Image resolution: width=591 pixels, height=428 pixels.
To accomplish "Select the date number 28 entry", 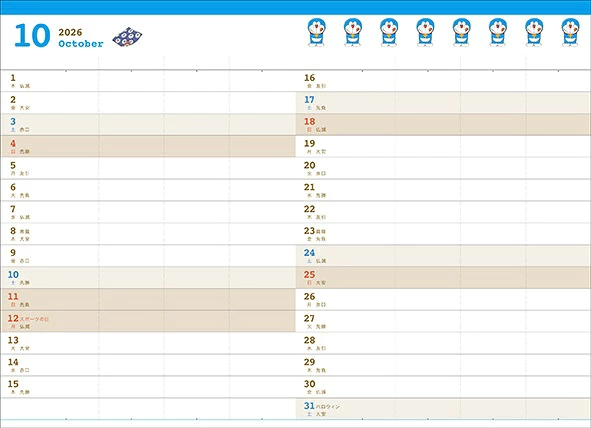I will point(309,340).
